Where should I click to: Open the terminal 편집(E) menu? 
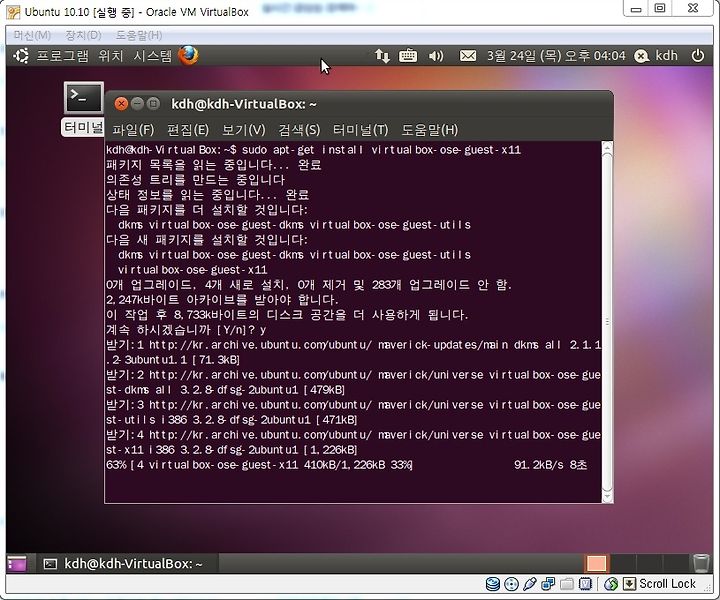(x=188, y=130)
